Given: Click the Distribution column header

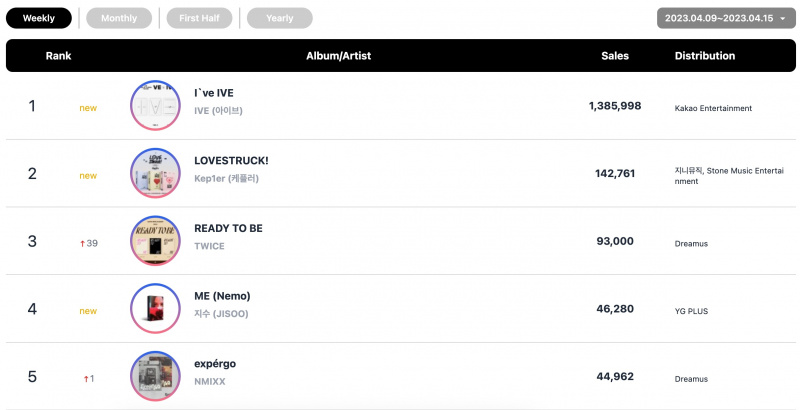Looking at the screenshot, I should click(705, 56).
